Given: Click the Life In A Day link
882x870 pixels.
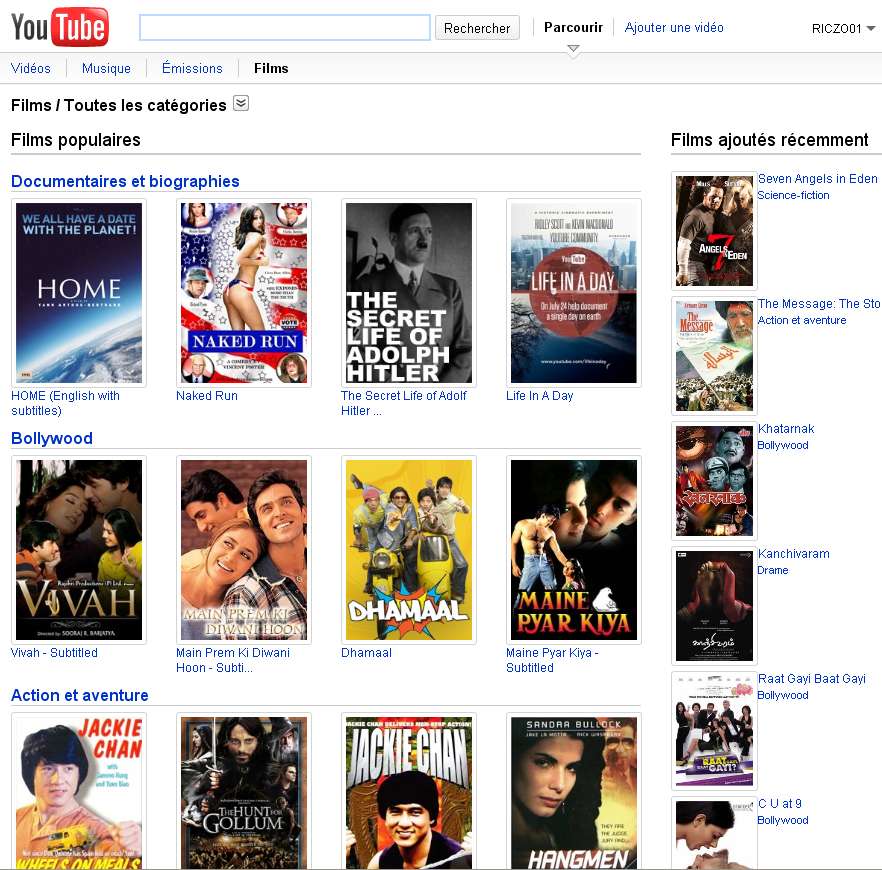Looking at the screenshot, I should pyautogui.click(x=539, y=395).
